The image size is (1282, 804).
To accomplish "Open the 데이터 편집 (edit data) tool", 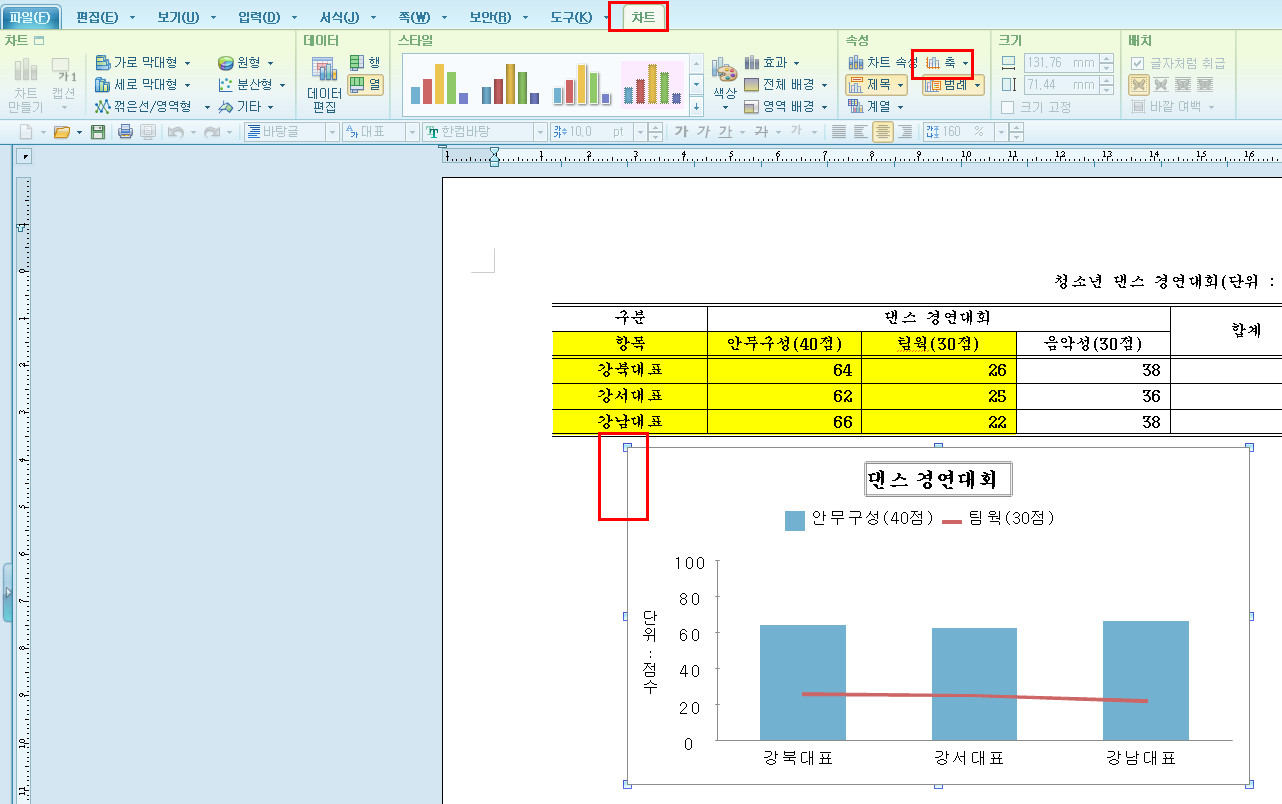I will [x=323, y=83].
